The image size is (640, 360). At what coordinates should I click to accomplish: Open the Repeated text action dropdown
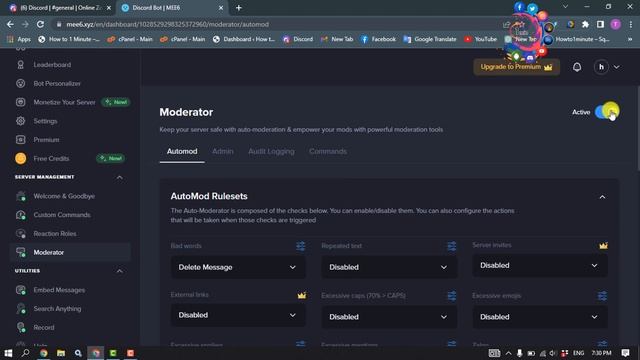tap(389, 267)
